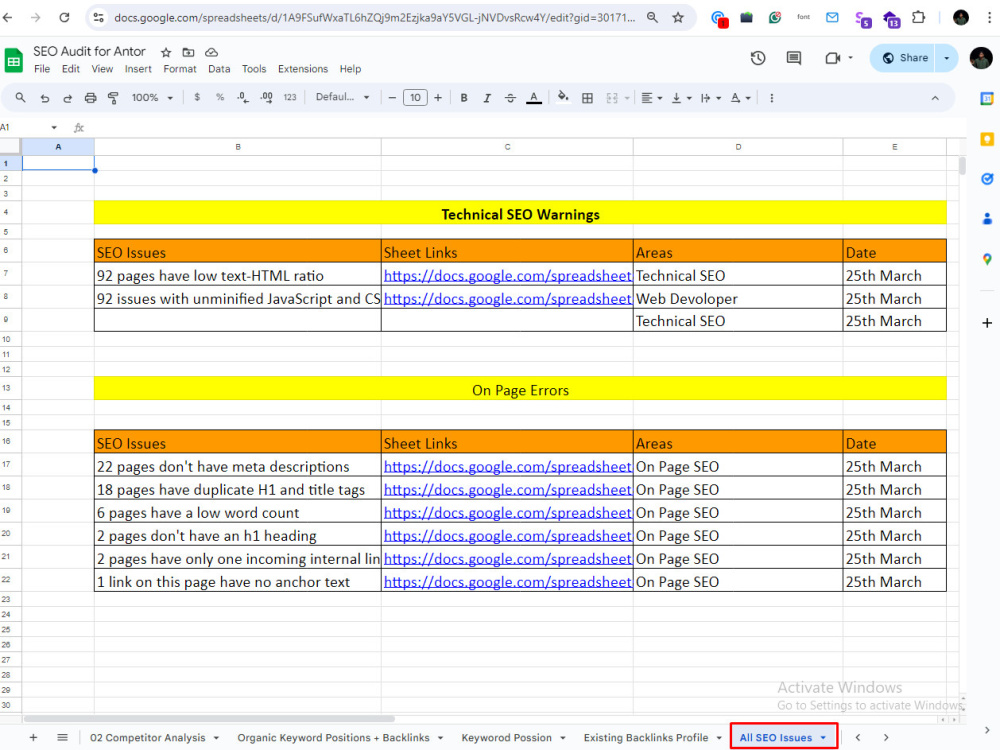Open the Extensions menu
Viewport: 1000px width, 750px height.
(x=303, y=69)
